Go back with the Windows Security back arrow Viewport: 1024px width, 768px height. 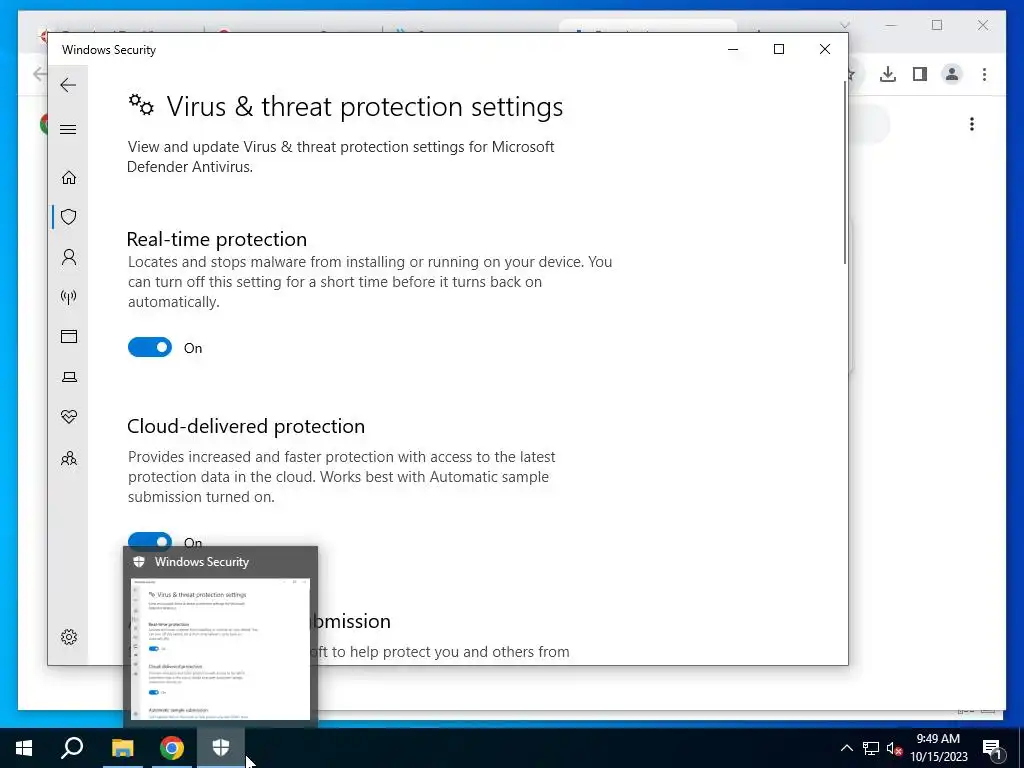[68, 85]
